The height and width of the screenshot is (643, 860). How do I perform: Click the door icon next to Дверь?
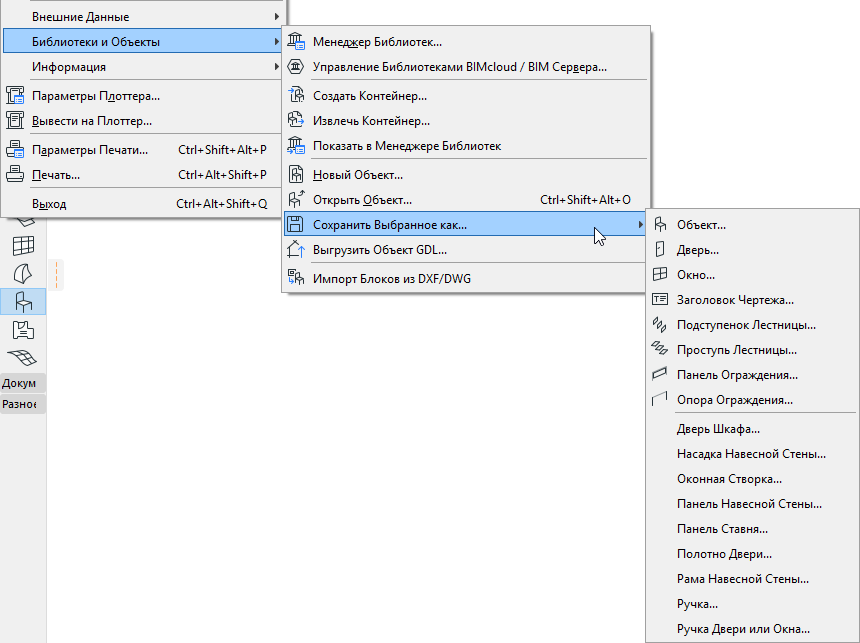click(660, 250)
